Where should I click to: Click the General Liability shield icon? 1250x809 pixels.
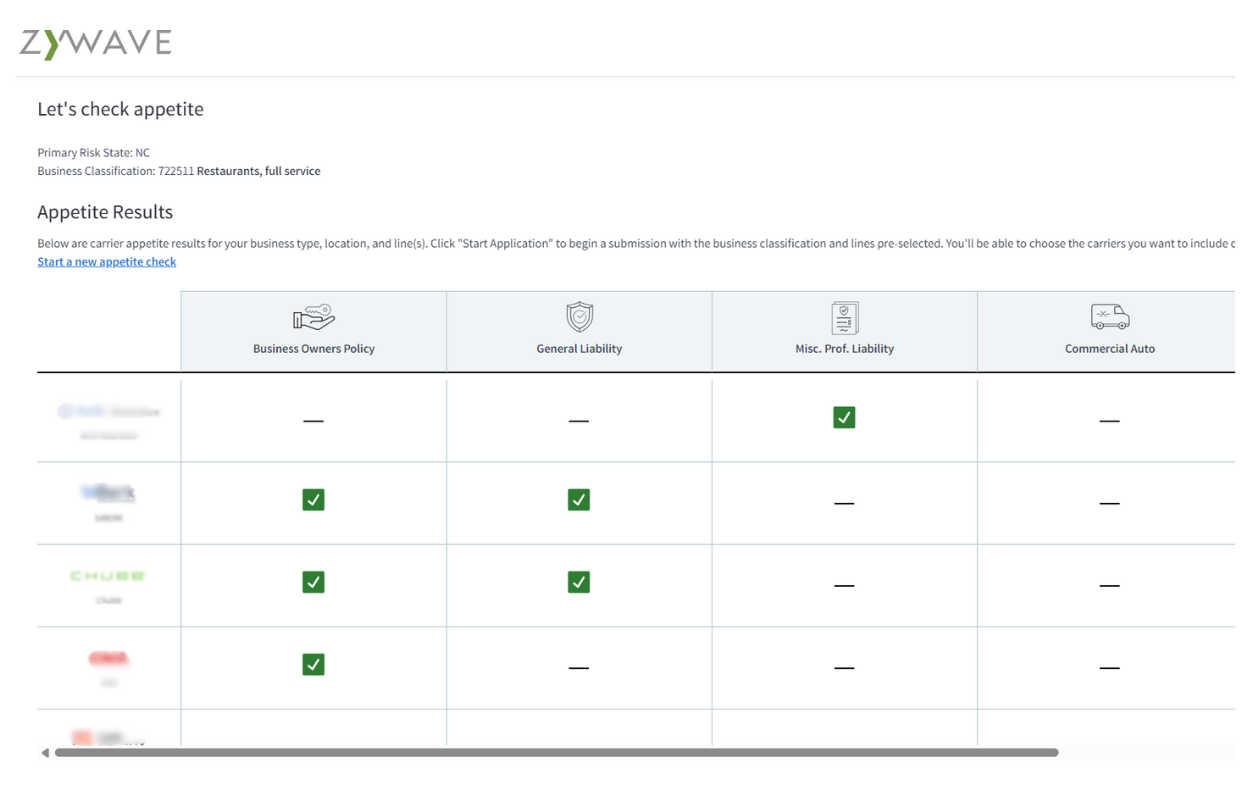pyautogui.click(x=579, y=318)
